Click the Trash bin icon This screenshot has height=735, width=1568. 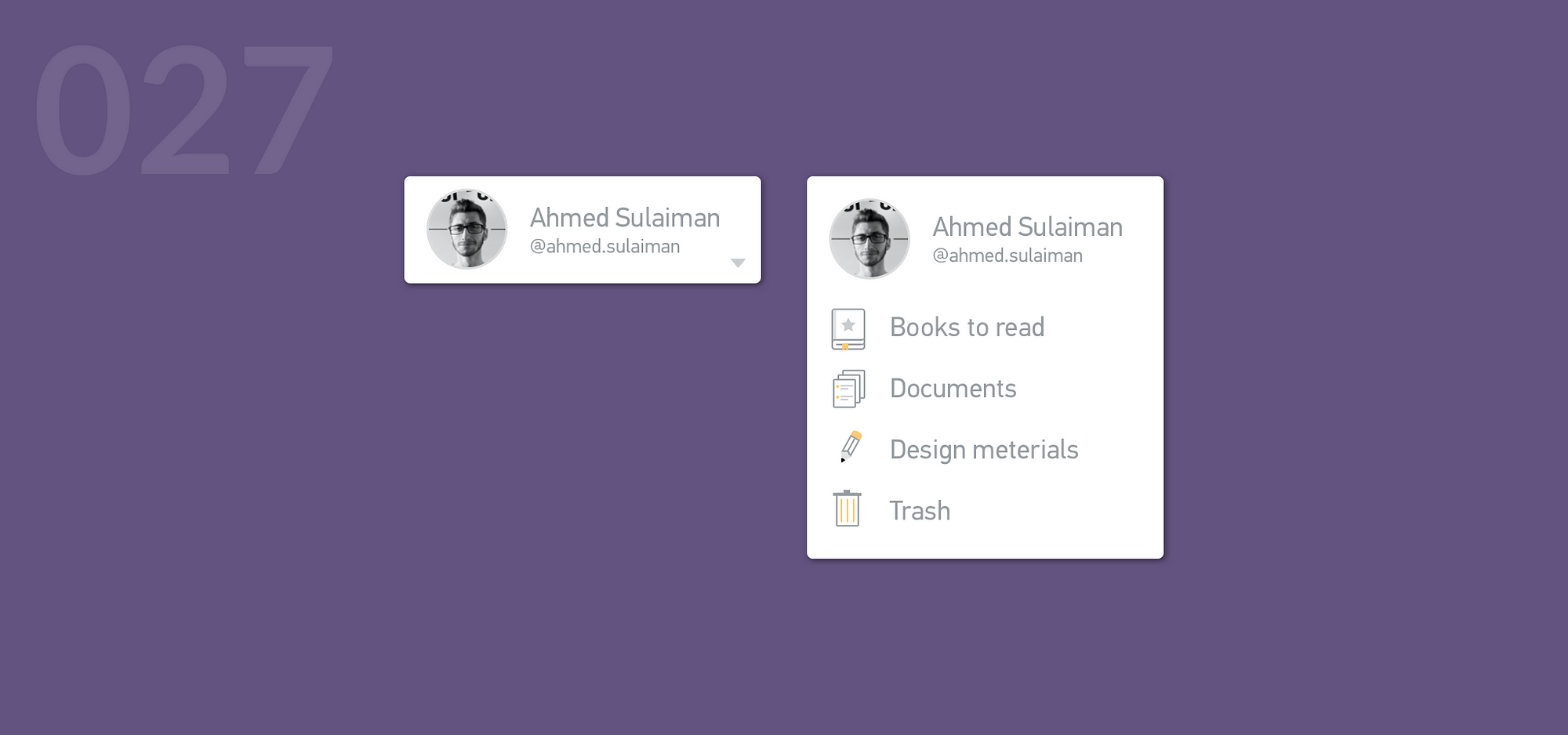click(847, 509)
